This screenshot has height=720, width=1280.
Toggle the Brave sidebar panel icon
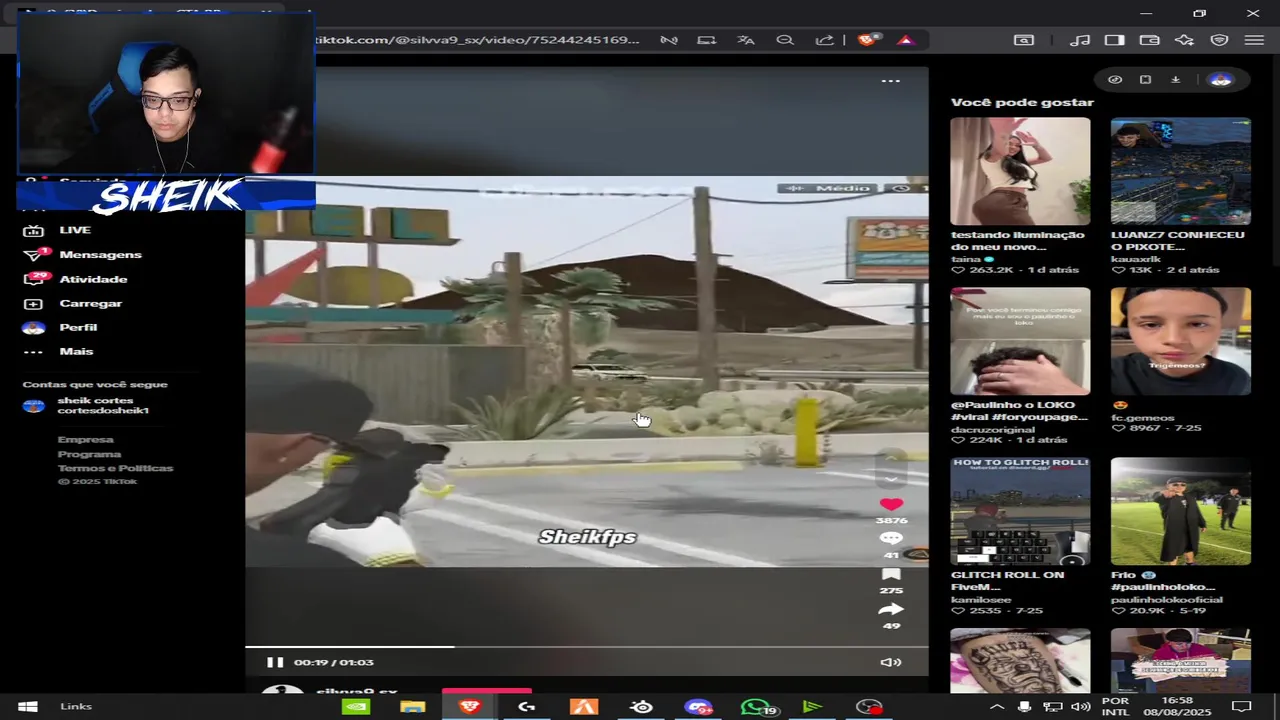[1114, 40]
